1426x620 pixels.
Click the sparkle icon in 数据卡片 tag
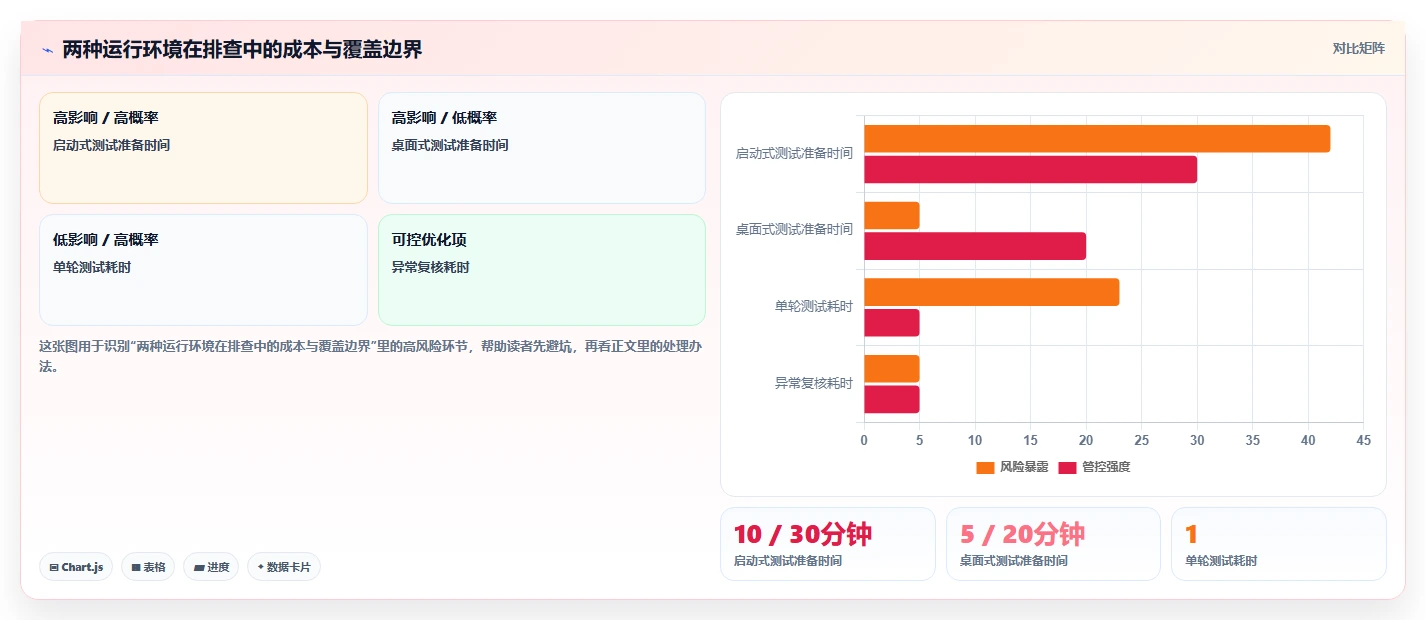pos(260,567)
